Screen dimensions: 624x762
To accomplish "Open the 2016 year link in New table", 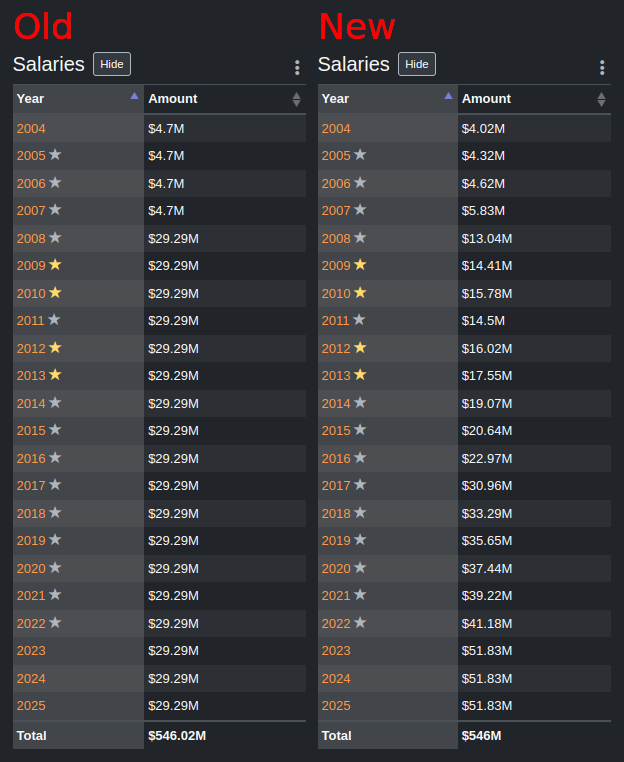I will 336,459.
